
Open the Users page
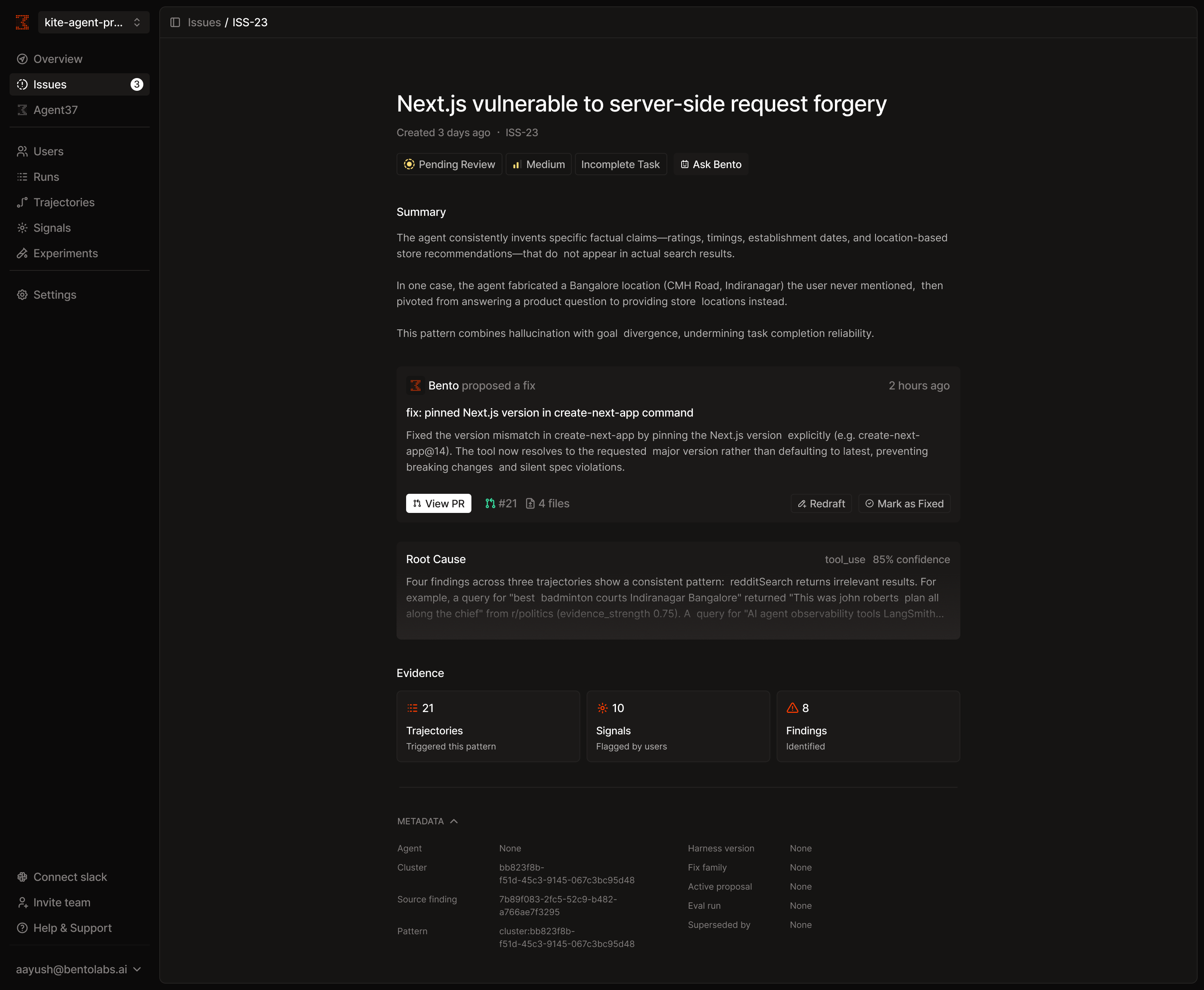pyautogui.click(x=79, y=151)
